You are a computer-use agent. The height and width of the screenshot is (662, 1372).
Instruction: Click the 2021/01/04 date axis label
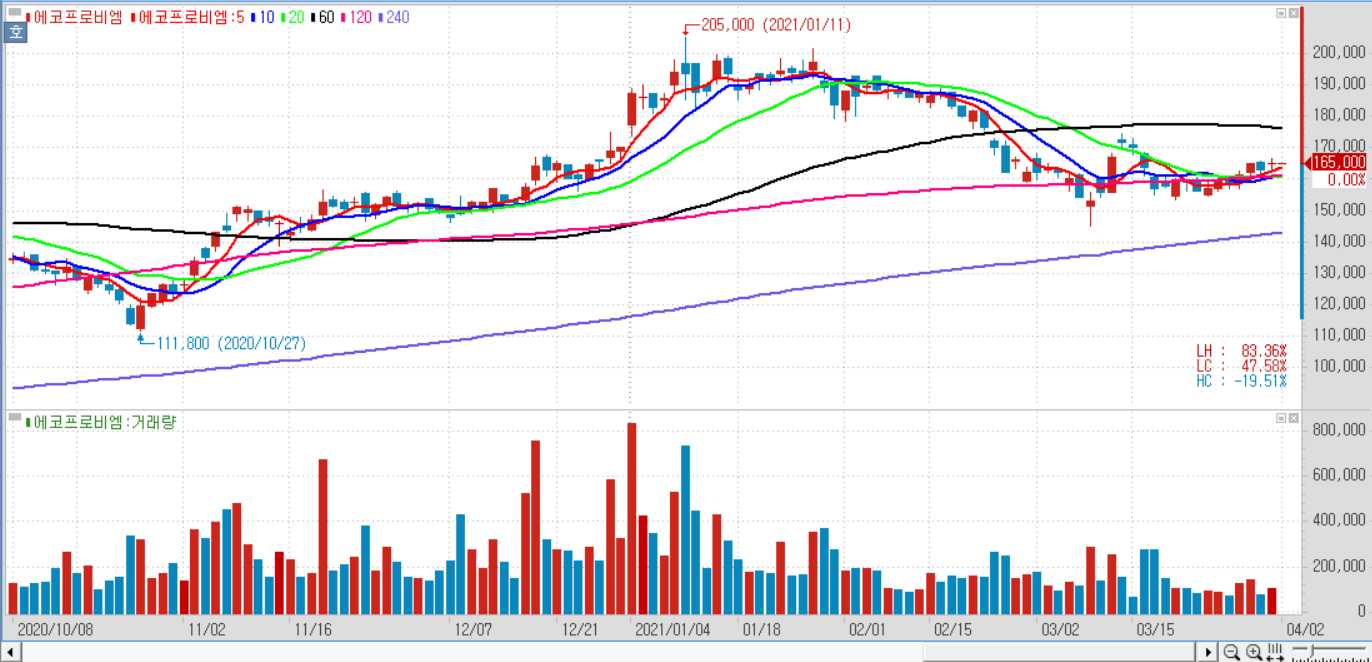[x=671, y=630]
